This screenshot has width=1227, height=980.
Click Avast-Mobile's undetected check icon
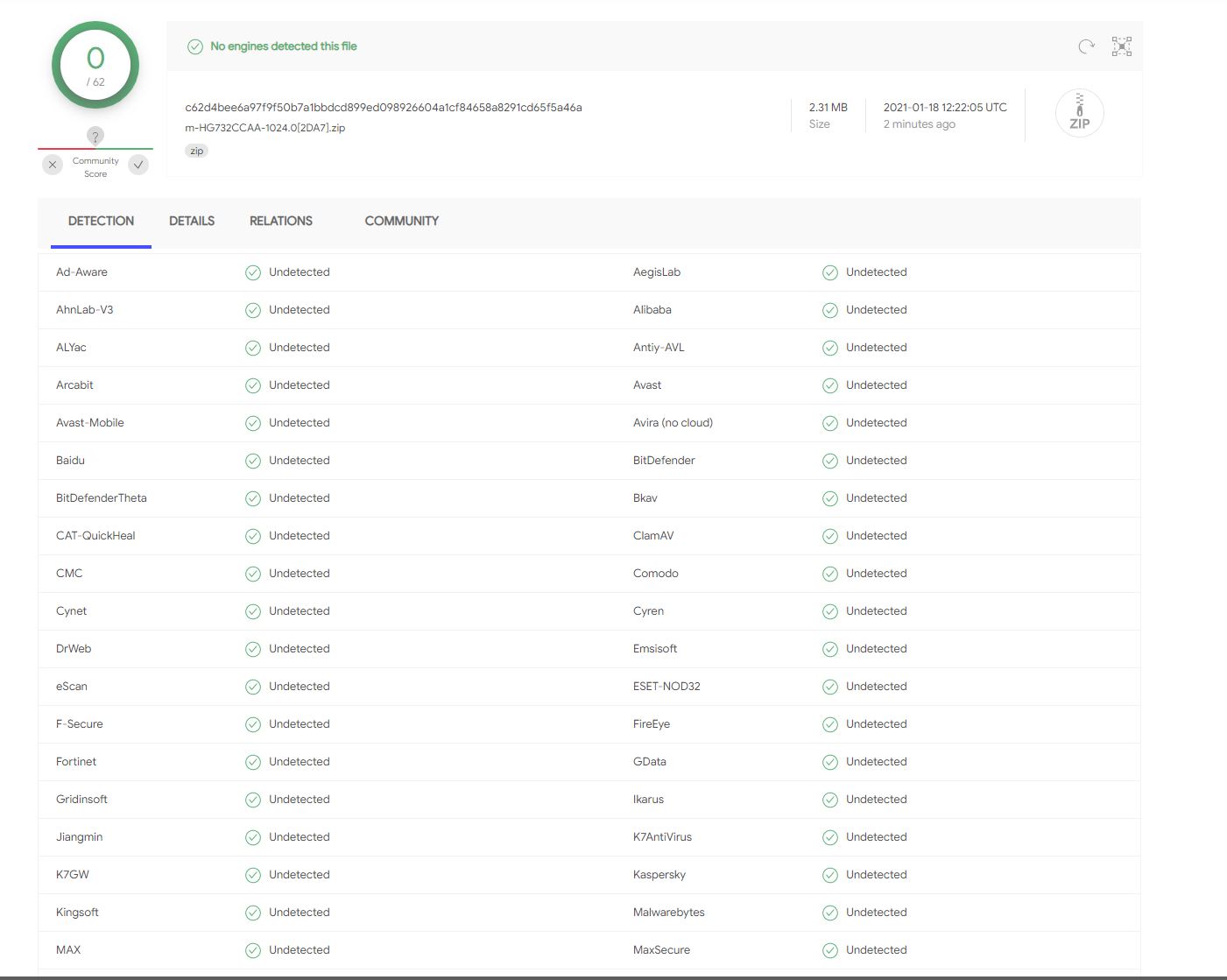253,423
